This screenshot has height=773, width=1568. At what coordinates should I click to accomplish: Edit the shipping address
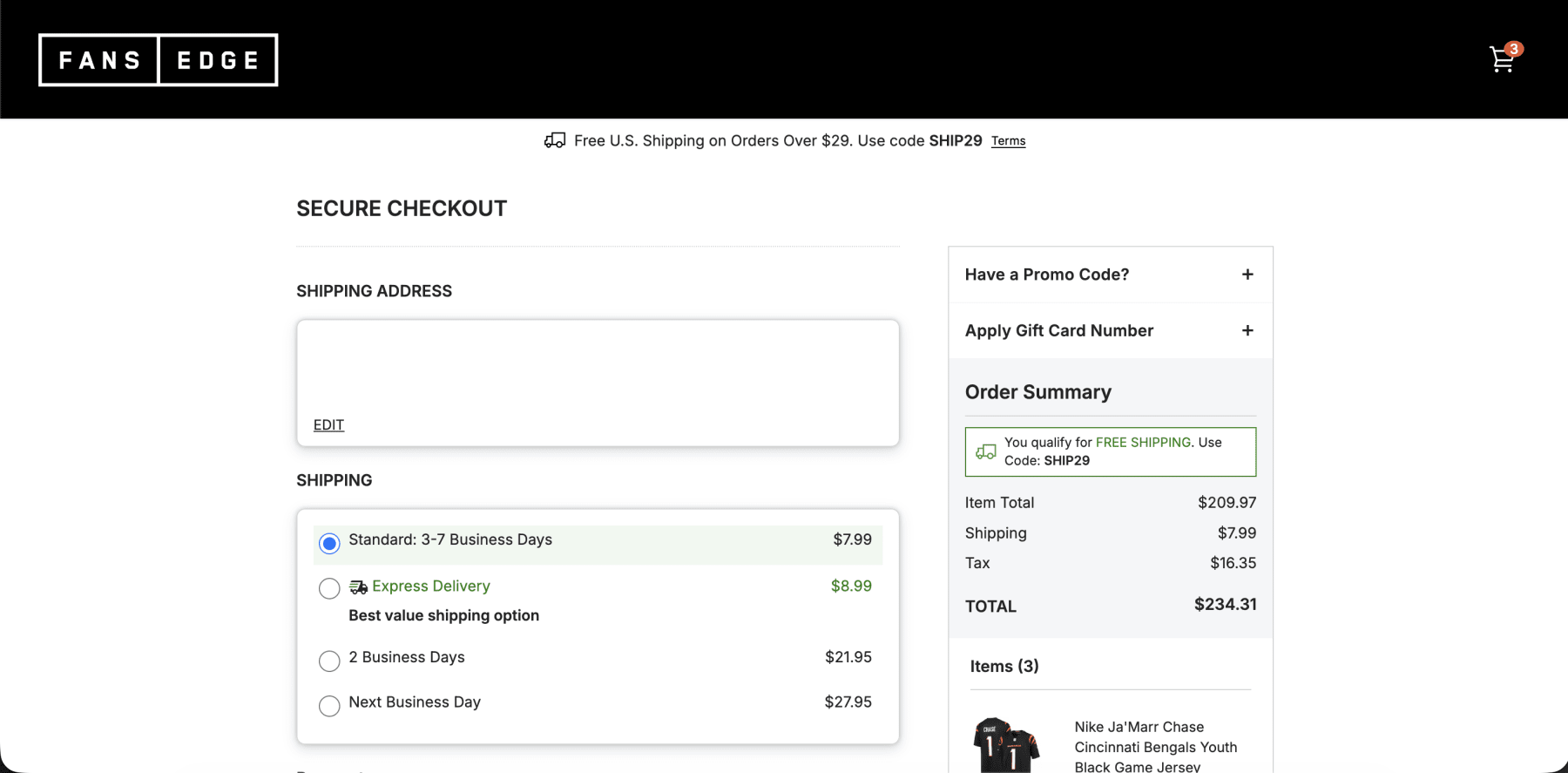click(328, 425)
